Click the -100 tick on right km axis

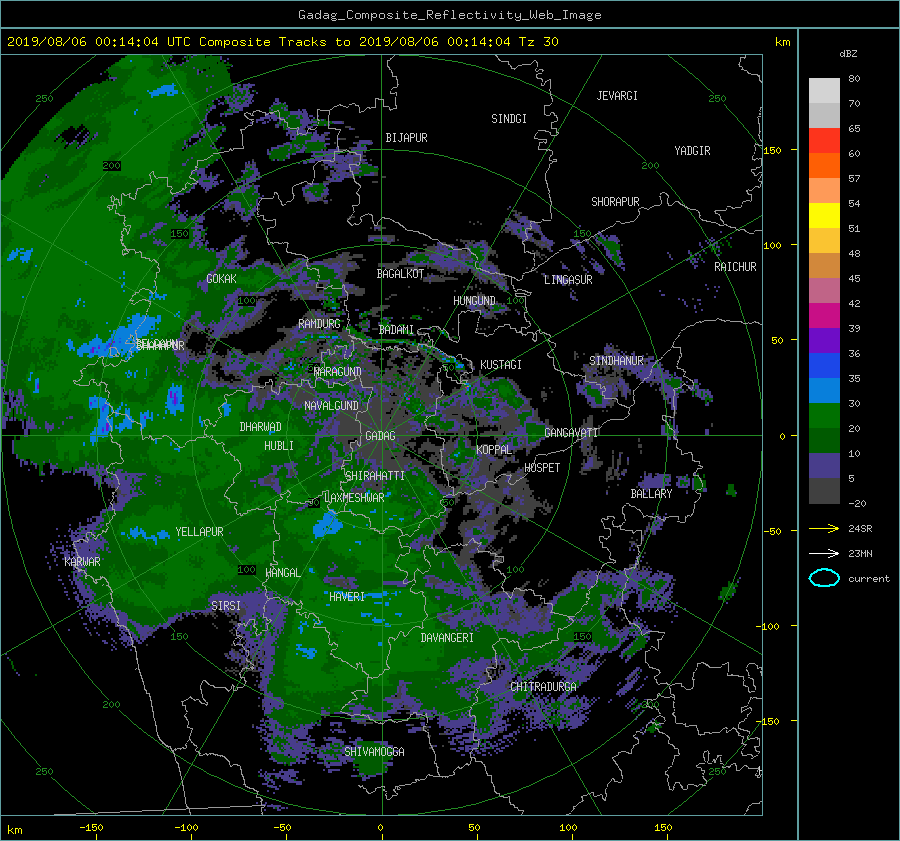tap(767, 626)
